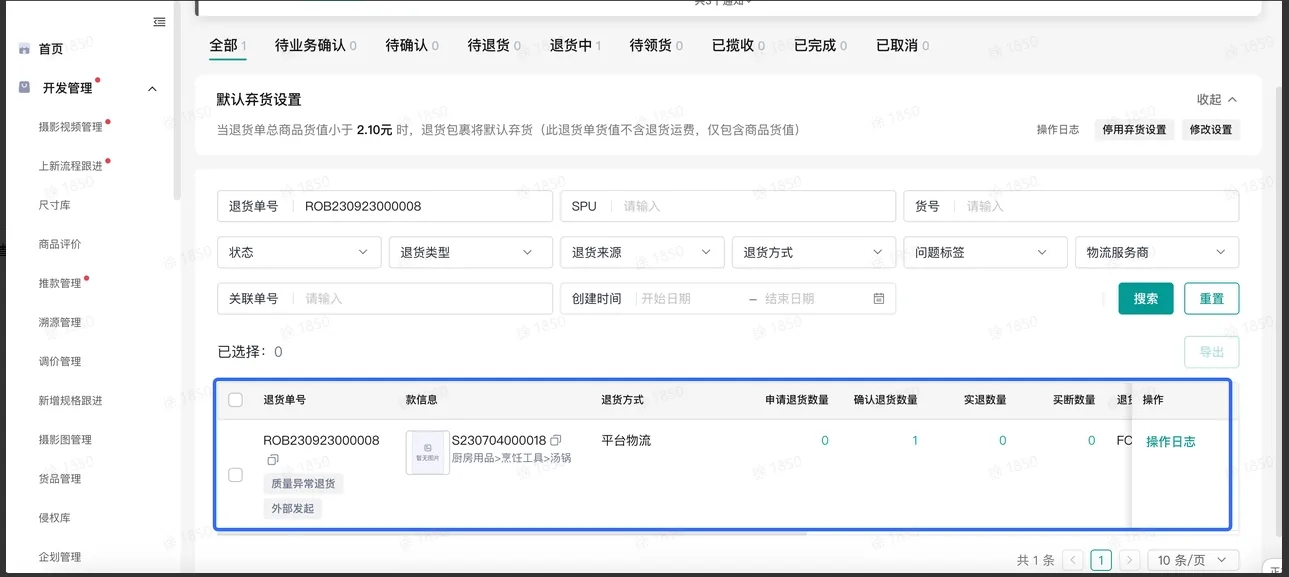Copy return order number ROB230923000008
The image size is (1289, 577).
272,460
